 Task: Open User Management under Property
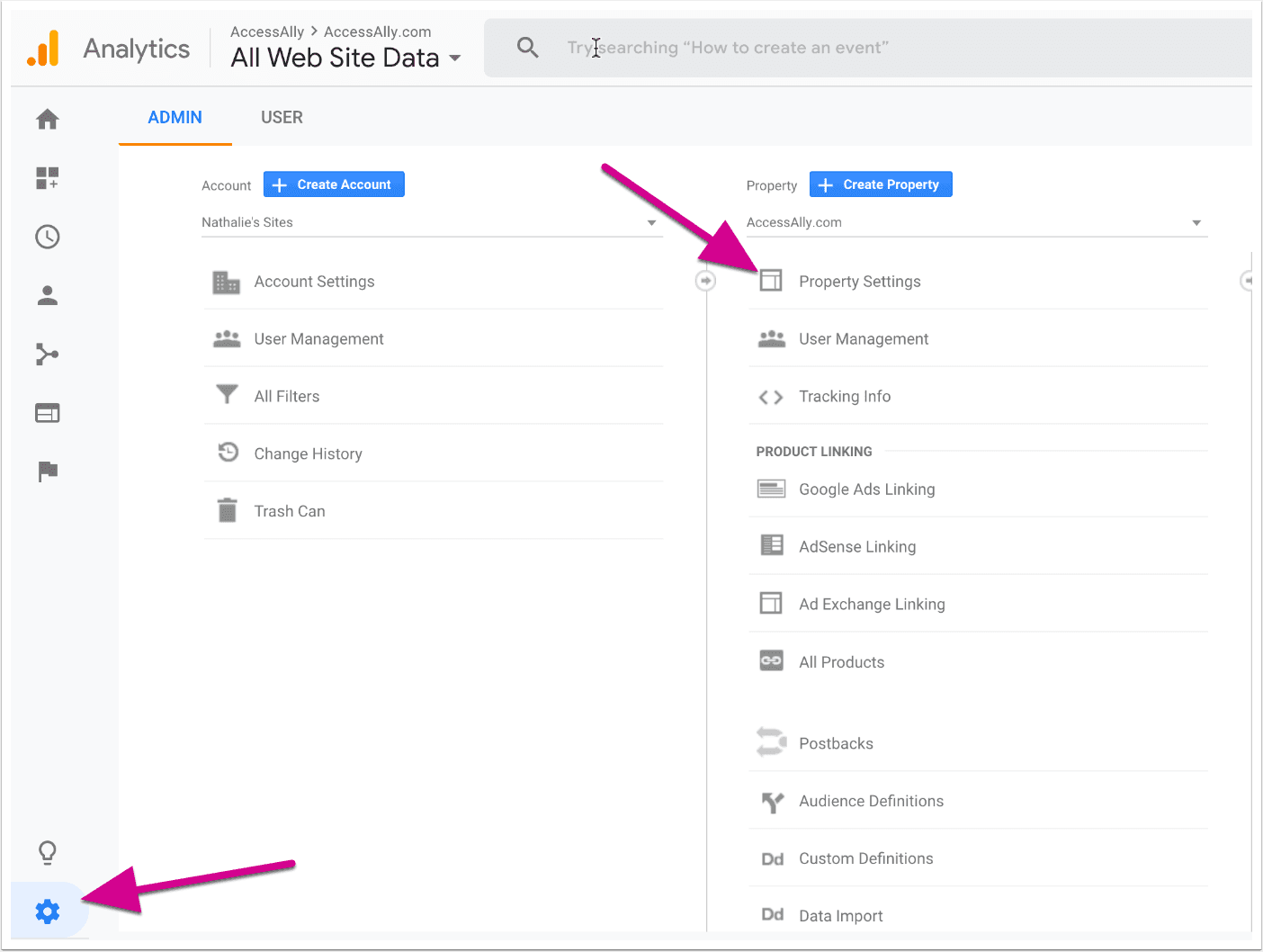(x=864, y=339)
